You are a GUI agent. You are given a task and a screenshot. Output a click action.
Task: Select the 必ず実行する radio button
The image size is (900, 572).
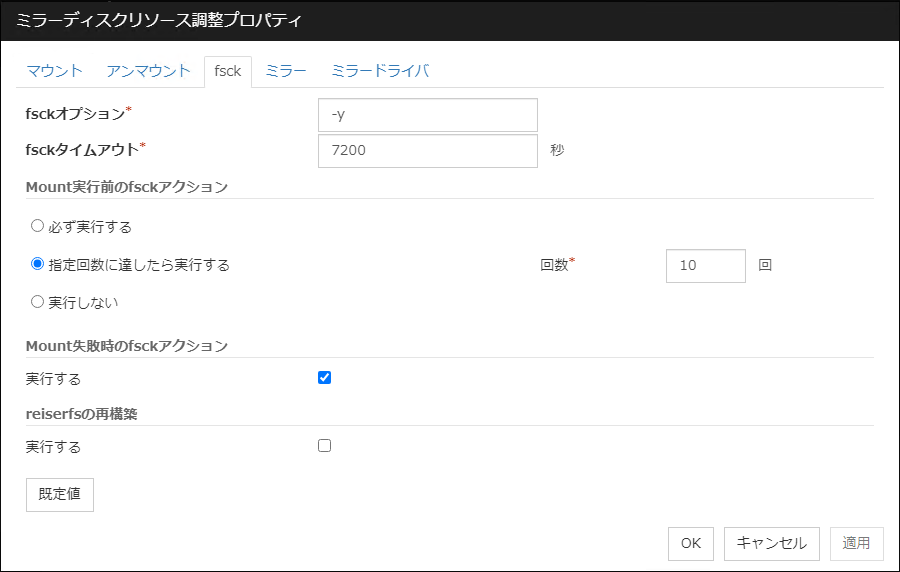tap(38, 226)
